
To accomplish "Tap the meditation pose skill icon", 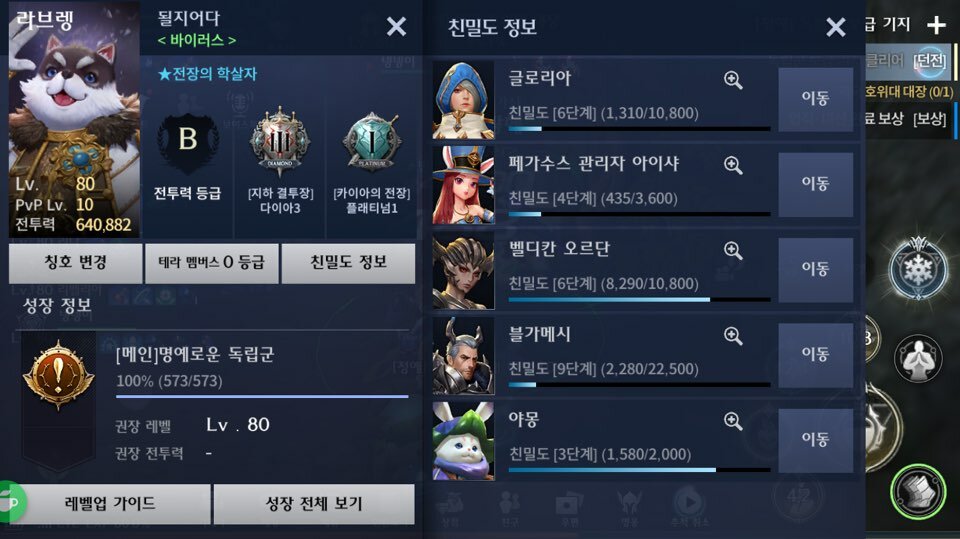I will [x=918, y=358].
